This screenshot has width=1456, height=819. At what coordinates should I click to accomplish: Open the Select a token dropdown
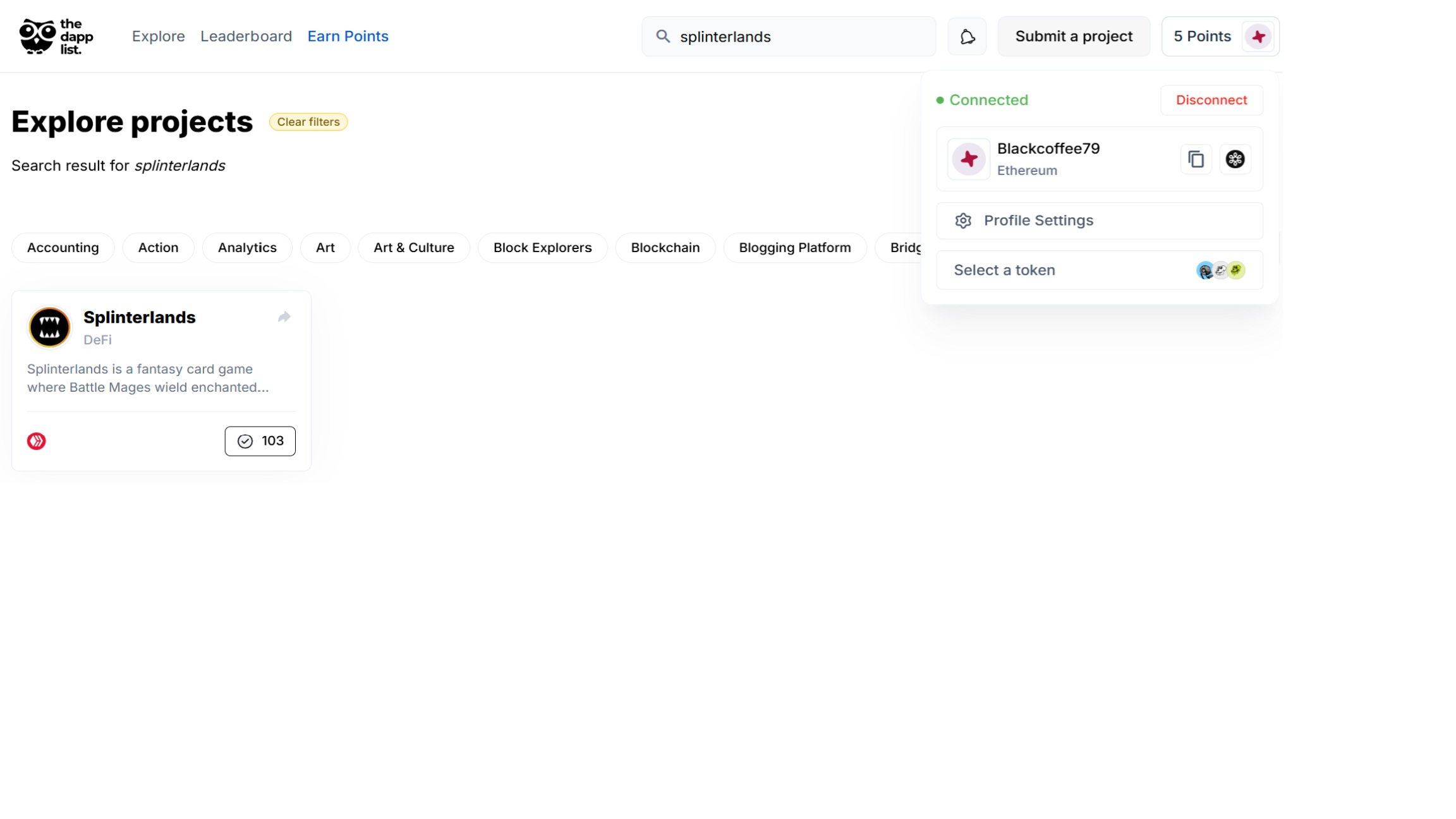coord(1100,270)
